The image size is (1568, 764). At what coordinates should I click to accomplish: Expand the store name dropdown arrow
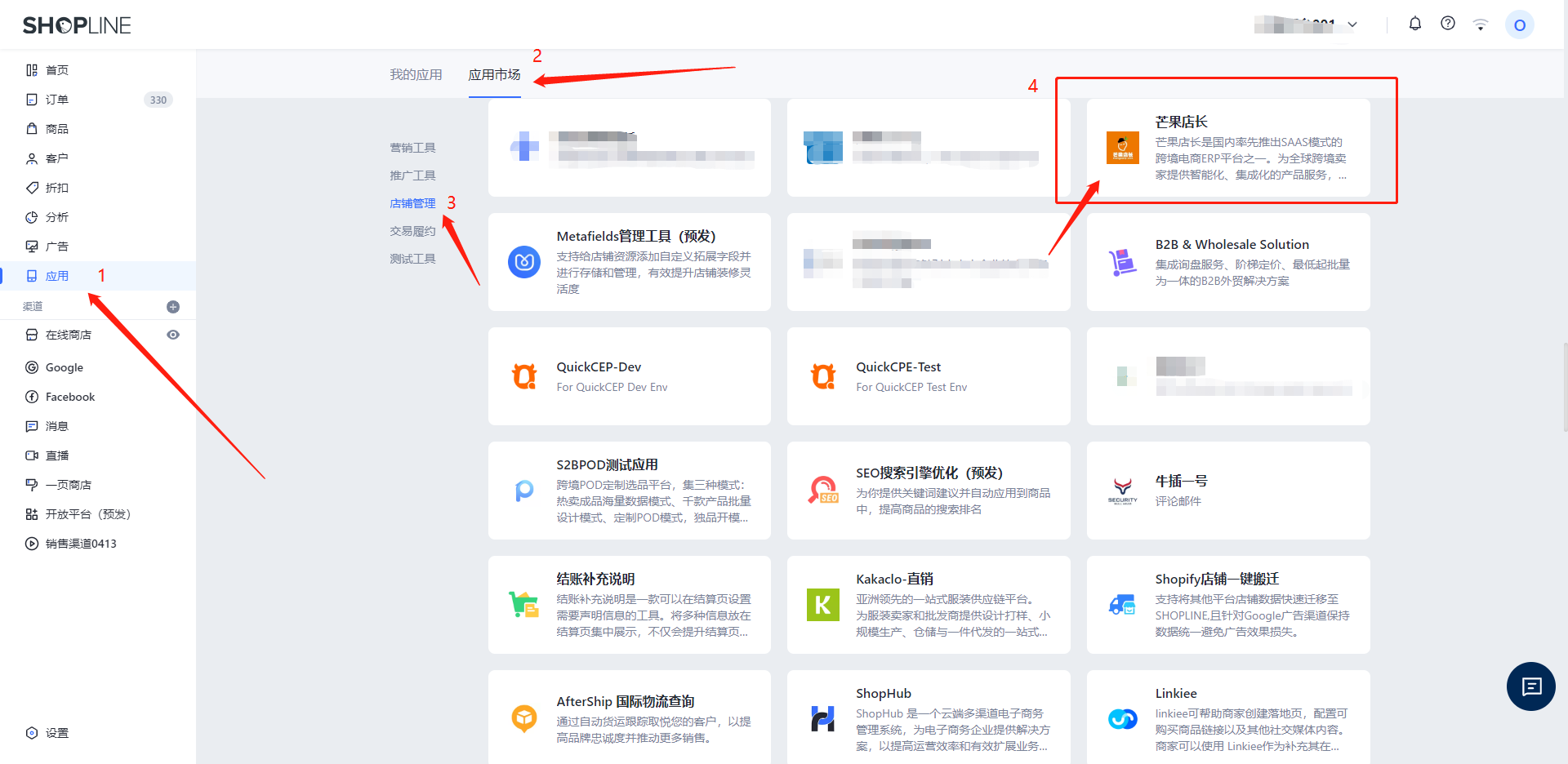(1352, 24)
